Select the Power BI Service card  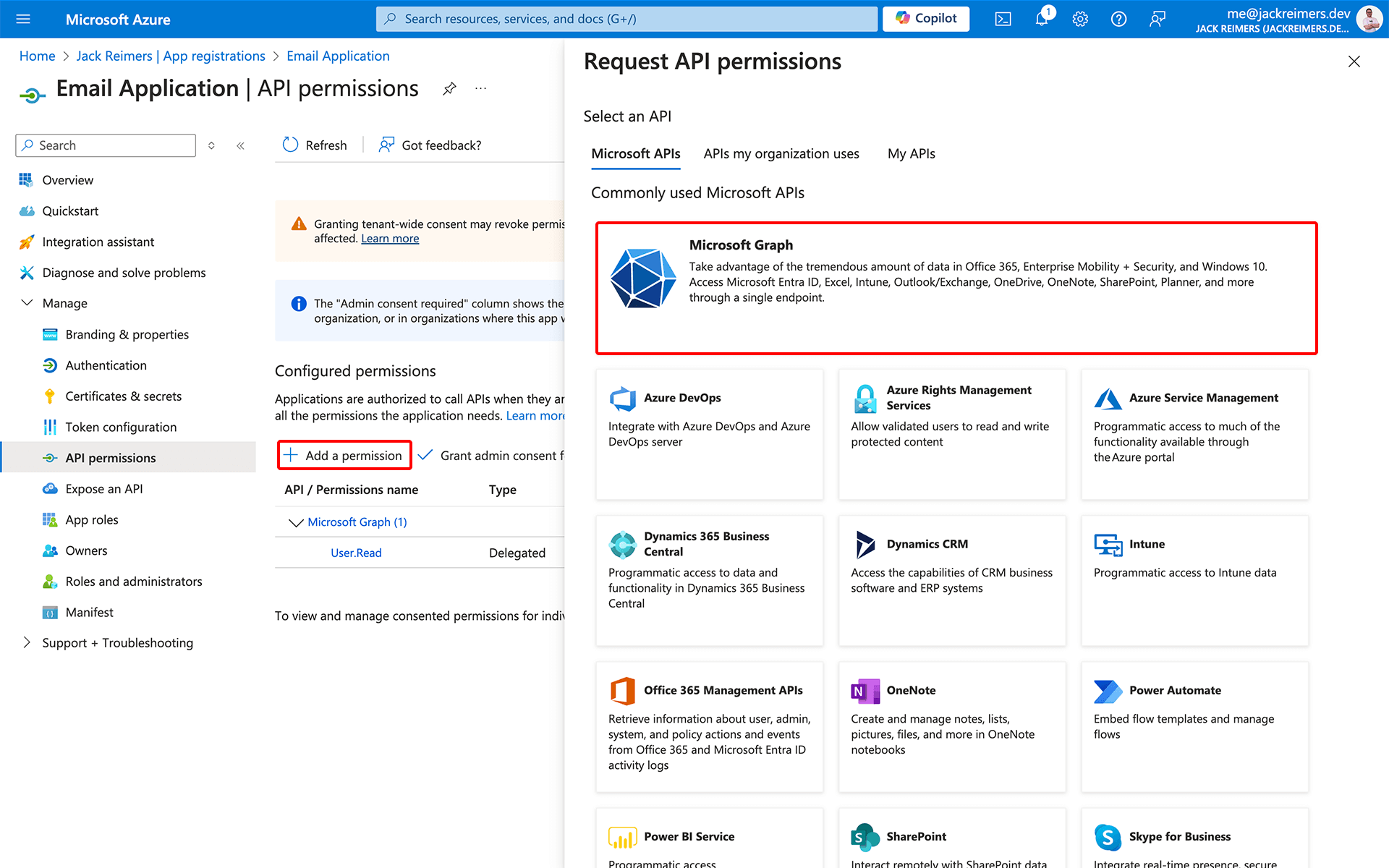709,839
